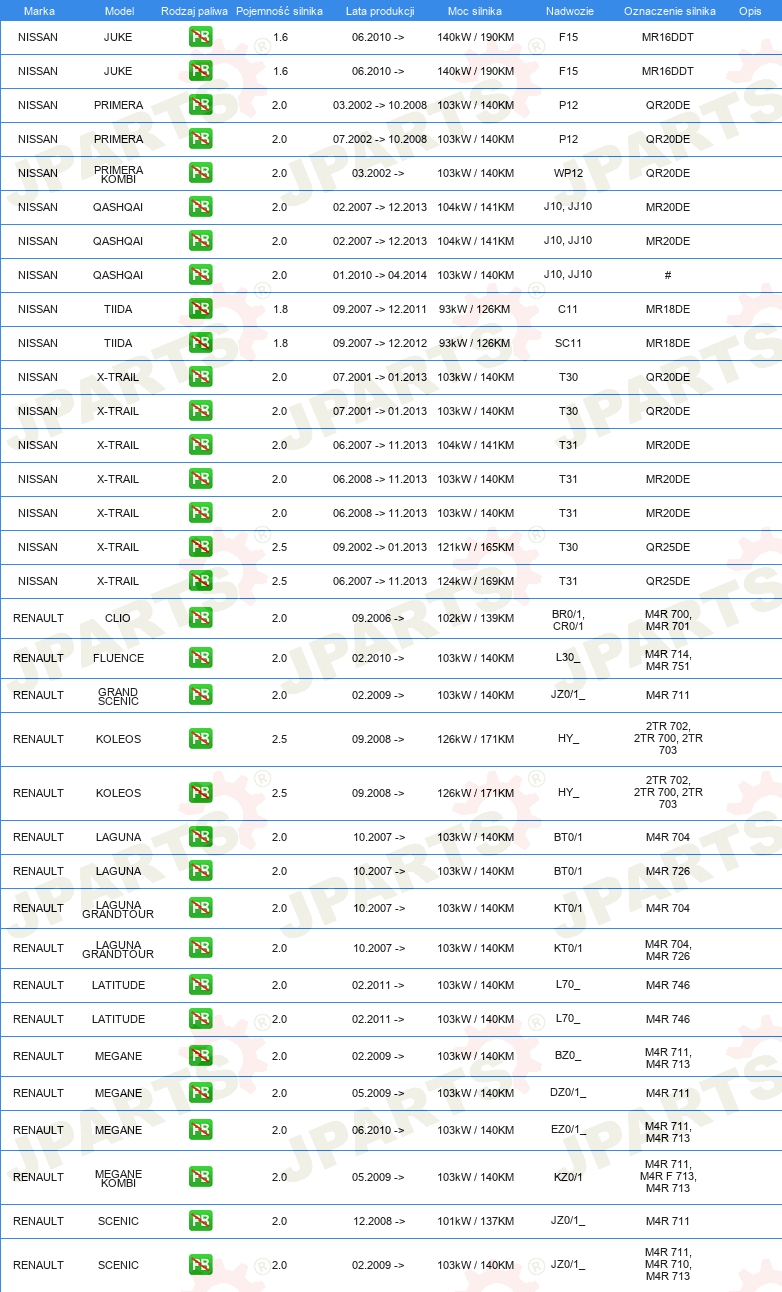Image resolution: width=782 pixels, height=1292 pixels.
Task: Select the '#' engine code cell
Action: [668, 275]
